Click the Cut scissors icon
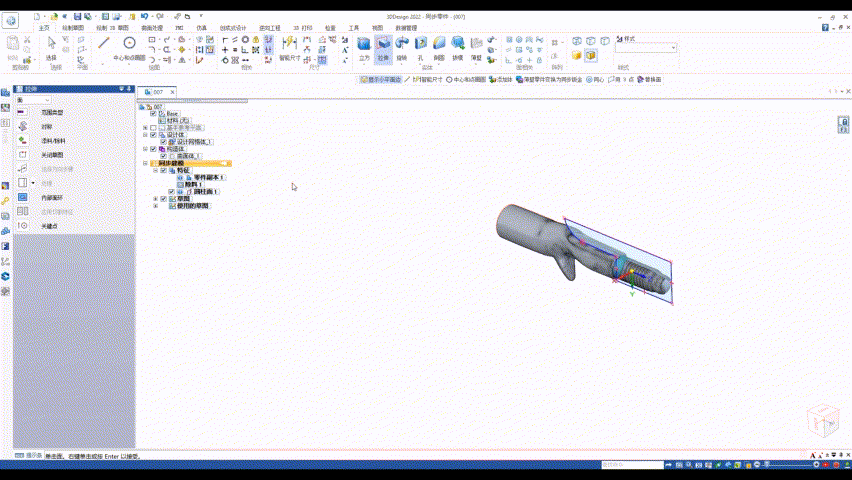852x480 pixels. tap(27, 40)
